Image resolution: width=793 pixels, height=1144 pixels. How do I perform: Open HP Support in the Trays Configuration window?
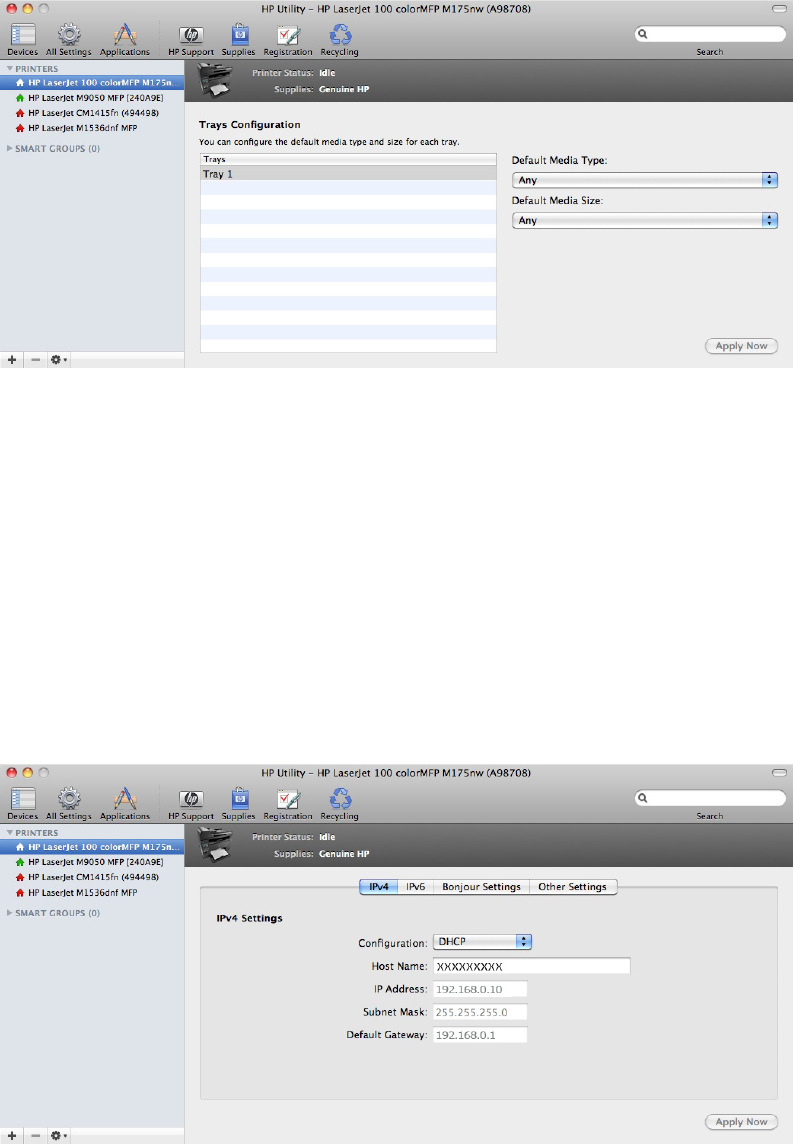(x=191, y=39)
